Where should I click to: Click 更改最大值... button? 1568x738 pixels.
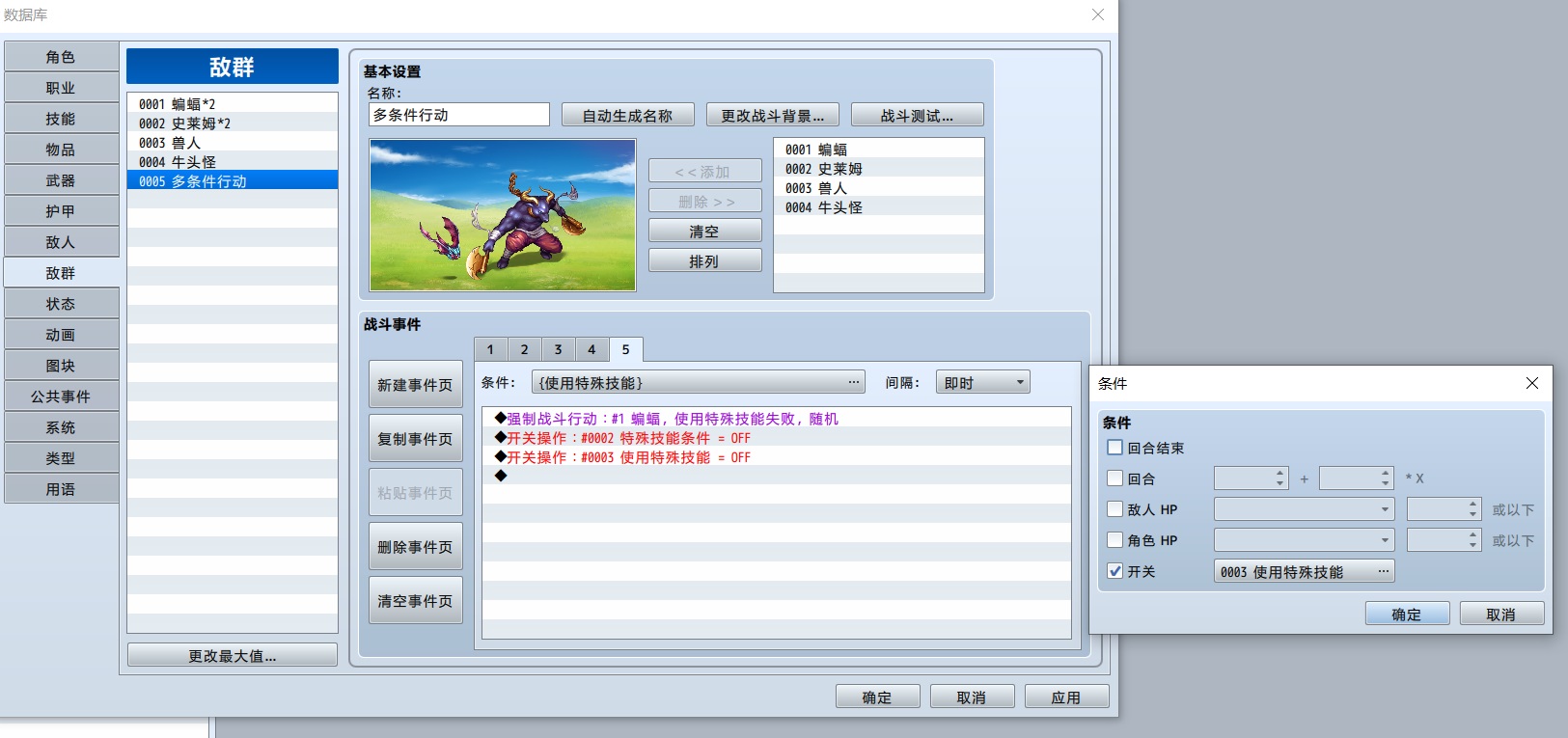click(x=233, y=656)
